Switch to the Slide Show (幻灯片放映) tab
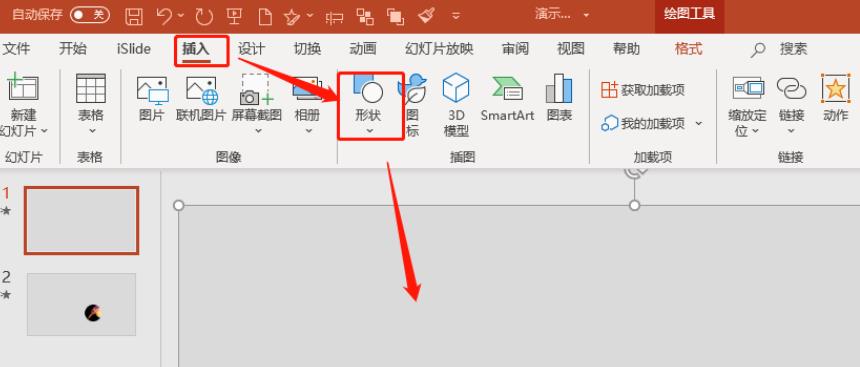Viewport: 860px width, 367px height. [439, 49]
